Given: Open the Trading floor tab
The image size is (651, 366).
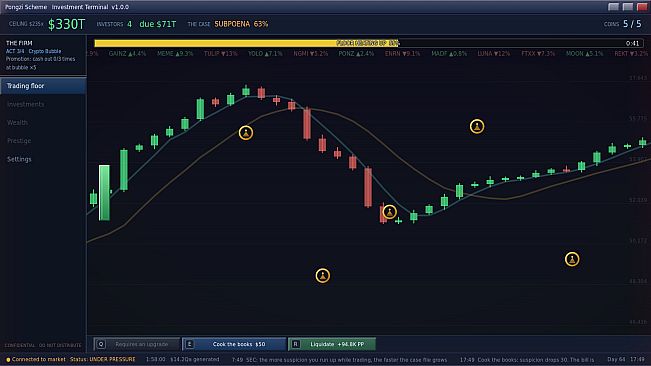Looking at the screenshot, I should point(43,86).
